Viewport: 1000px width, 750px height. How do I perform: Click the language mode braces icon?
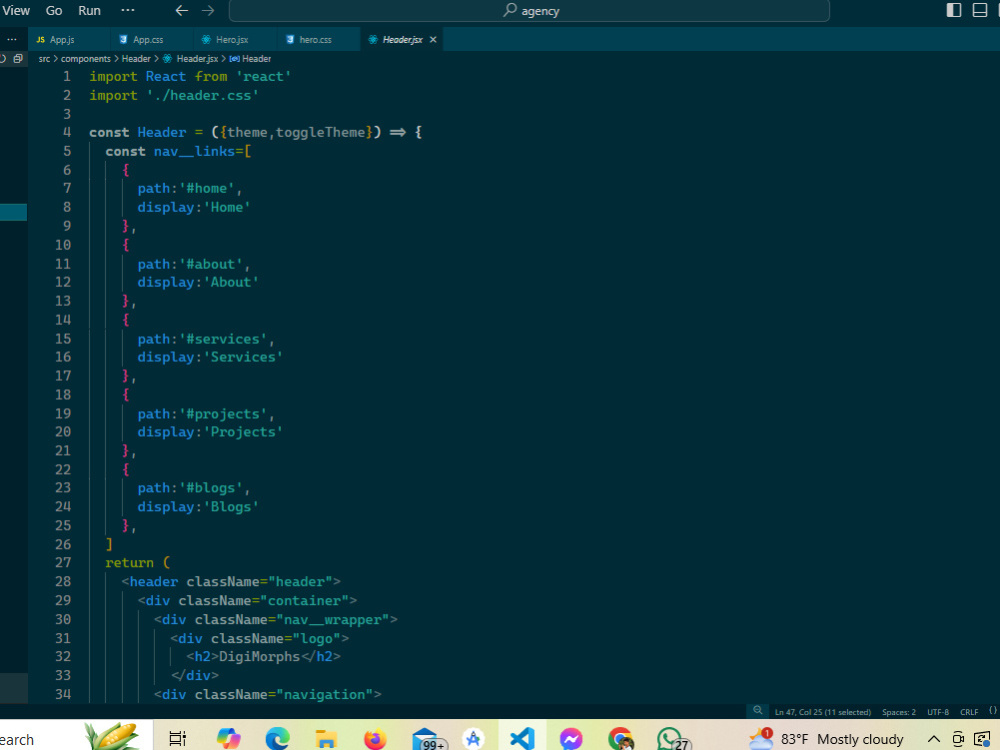point(992,711)
